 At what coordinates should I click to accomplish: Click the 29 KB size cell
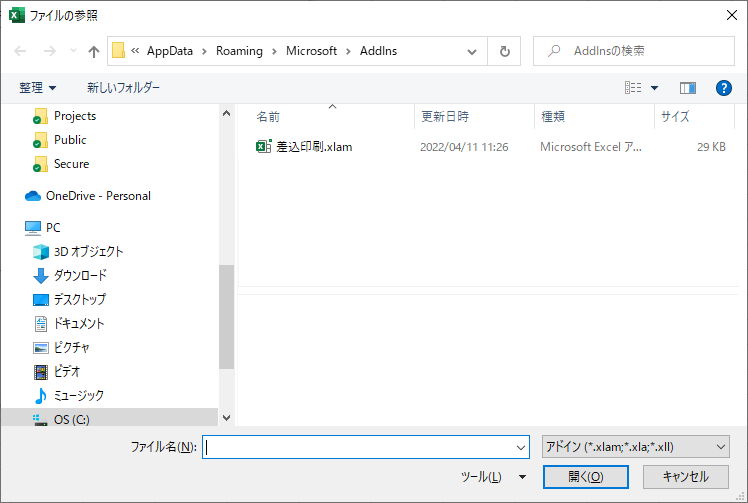coord(711,147)
